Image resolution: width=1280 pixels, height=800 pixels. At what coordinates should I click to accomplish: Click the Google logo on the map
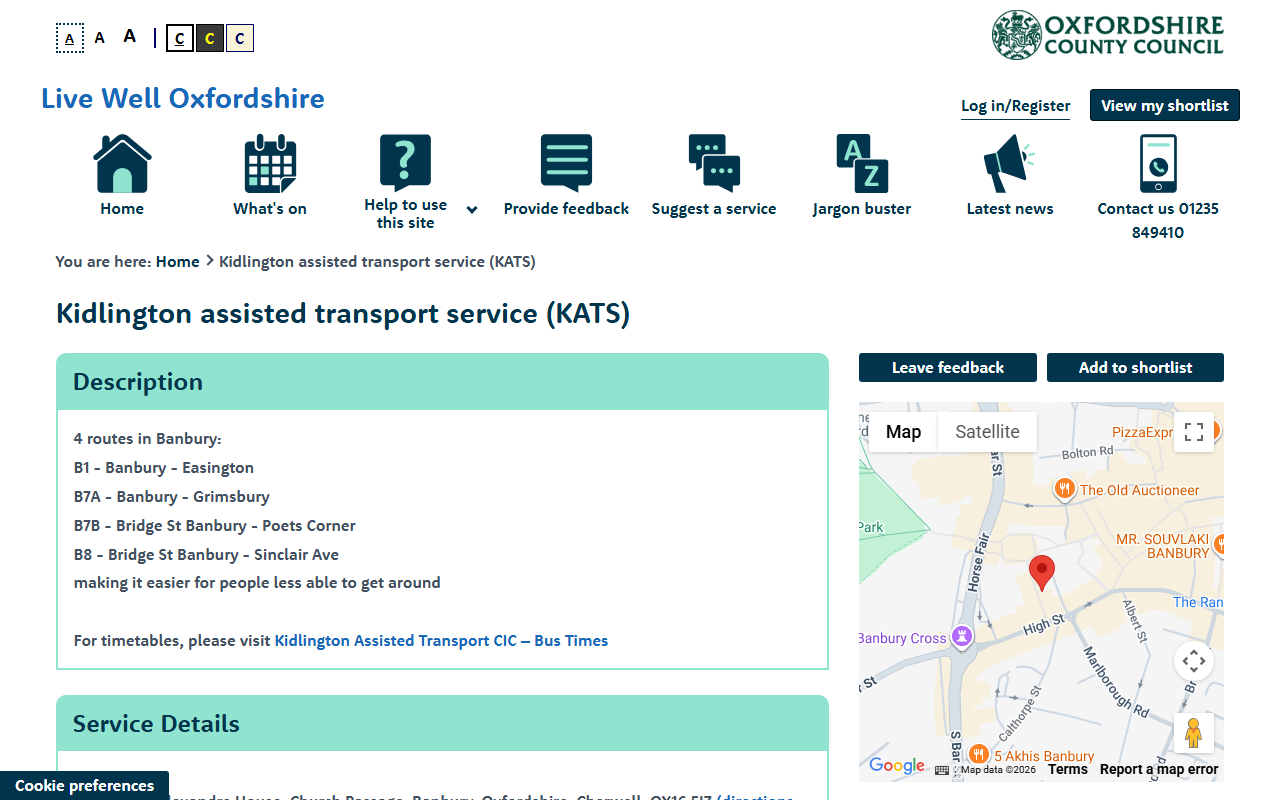coord(897,765)
